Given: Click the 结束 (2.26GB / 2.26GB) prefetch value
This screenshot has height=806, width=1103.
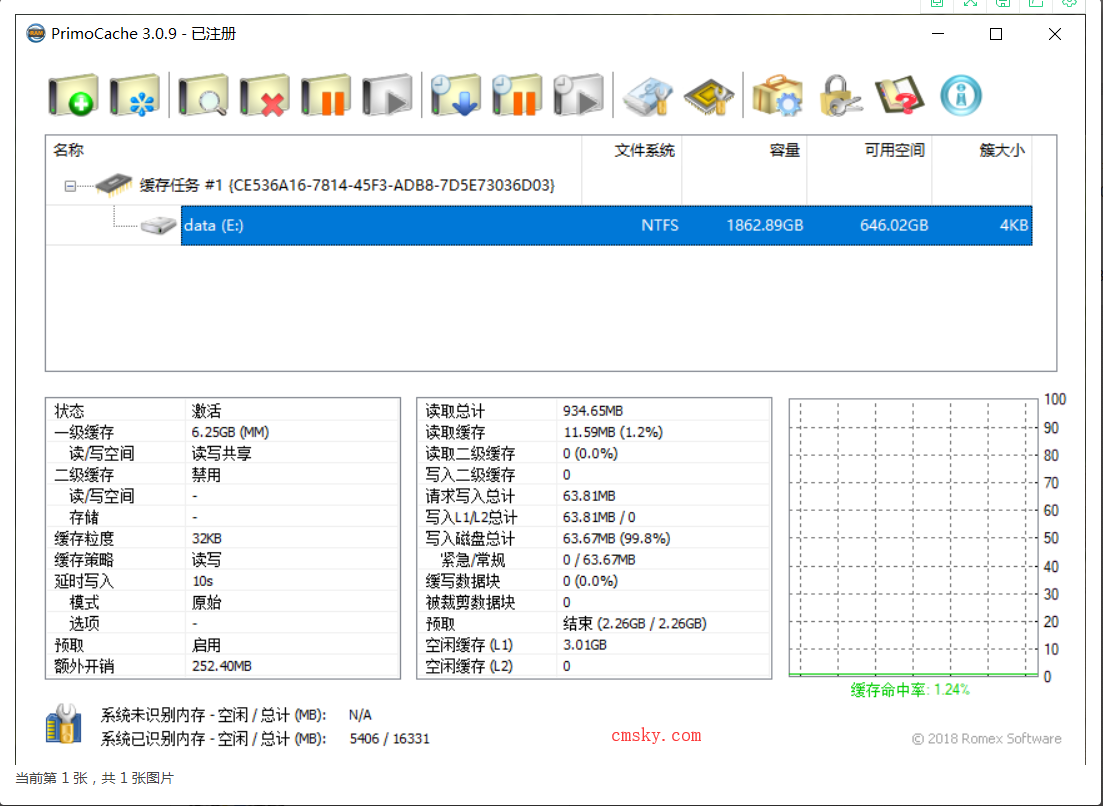Looking at the screenshot, I should tap(635, 624).
